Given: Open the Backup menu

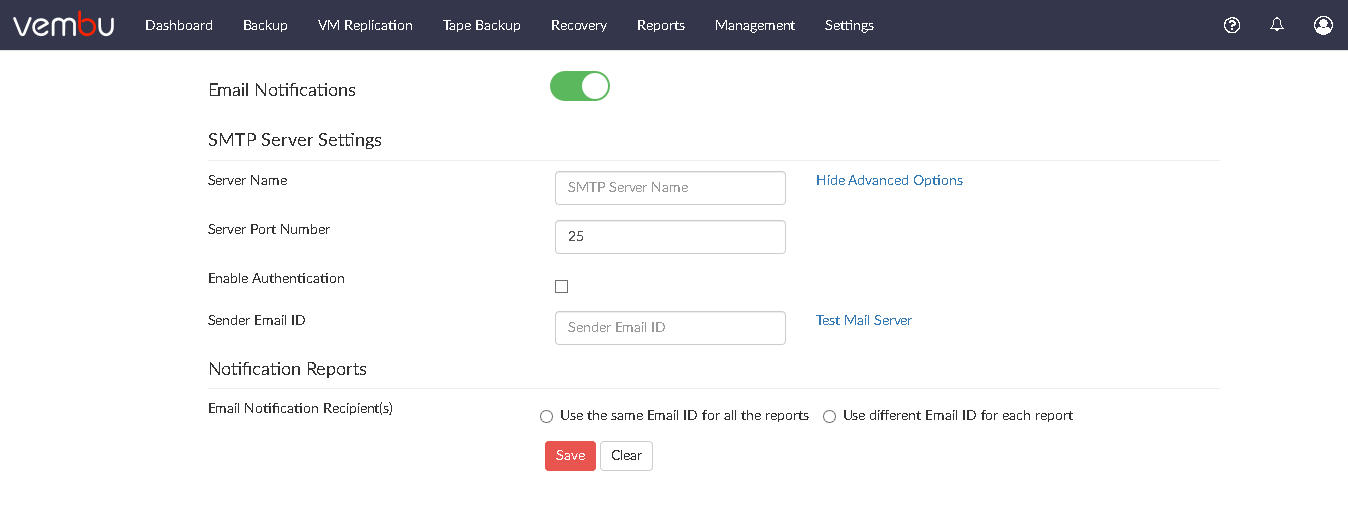Looking at the screenshot, I should coord(265,25).
